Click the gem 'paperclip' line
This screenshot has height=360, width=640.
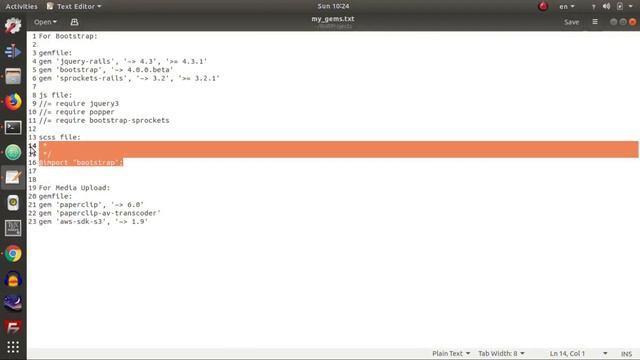point(91,204)
